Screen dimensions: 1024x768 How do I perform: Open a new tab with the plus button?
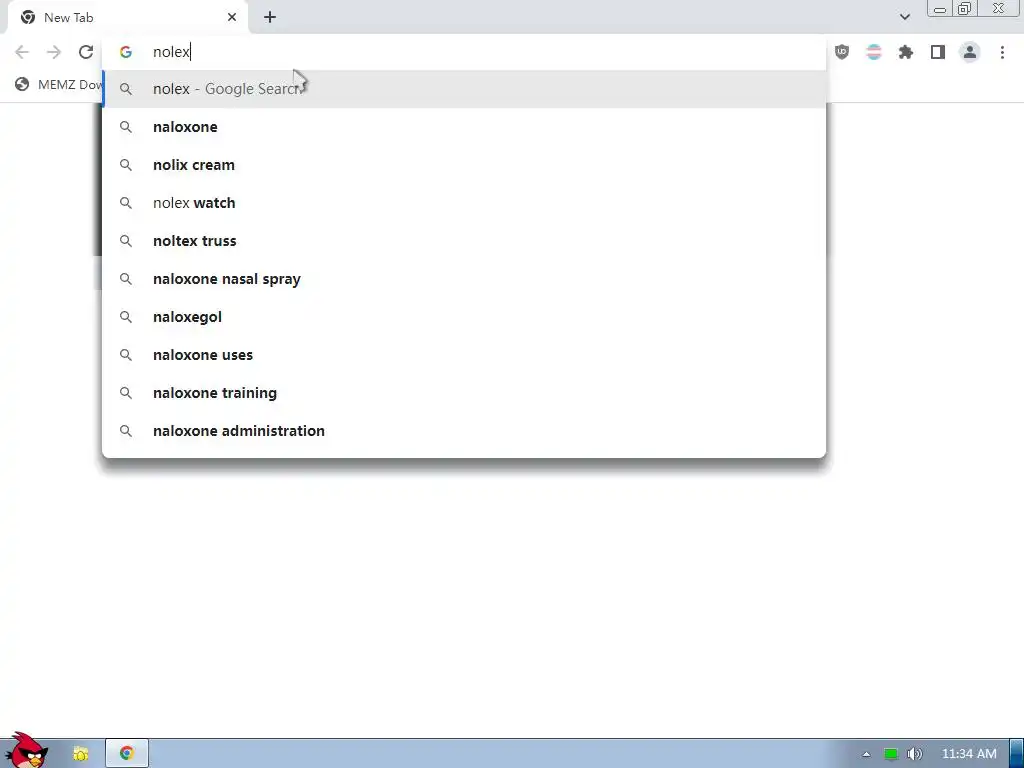click(x=270, y=18)
